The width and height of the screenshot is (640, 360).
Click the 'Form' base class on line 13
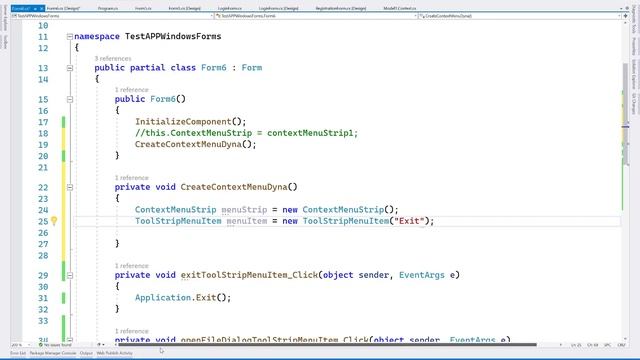(x=252, y=68)
